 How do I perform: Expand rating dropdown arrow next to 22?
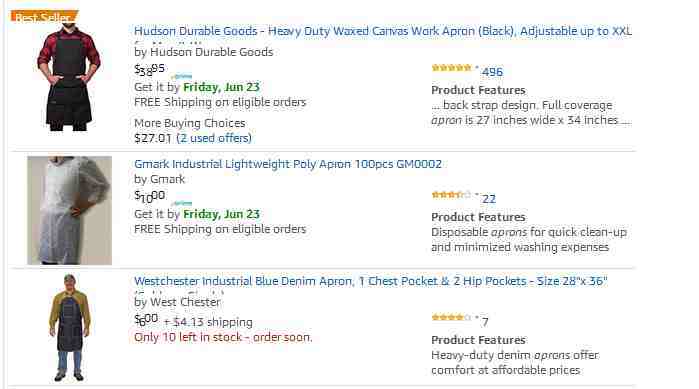point(477,195)
